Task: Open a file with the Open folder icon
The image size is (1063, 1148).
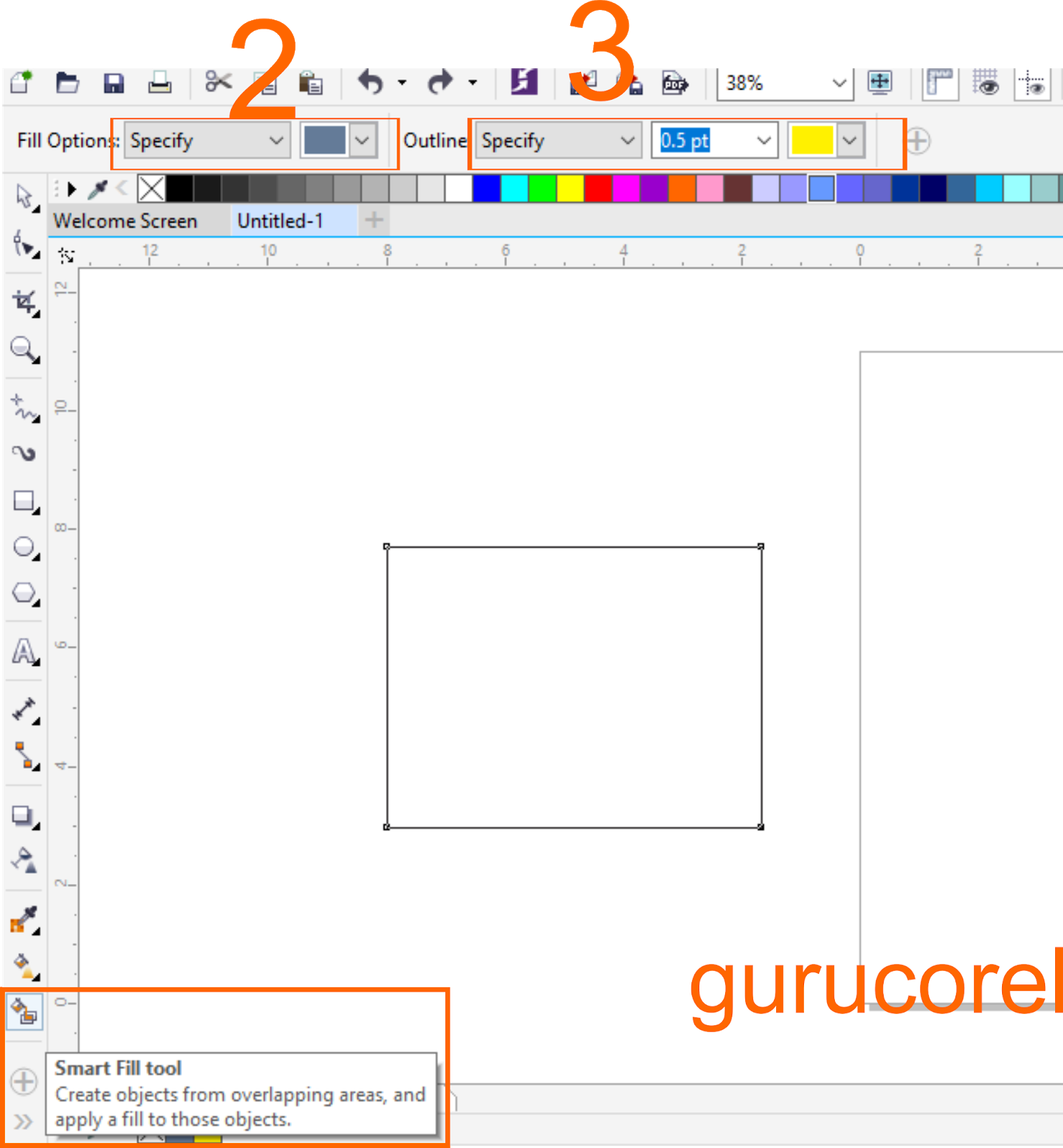Action: click(x=67, y=83)
